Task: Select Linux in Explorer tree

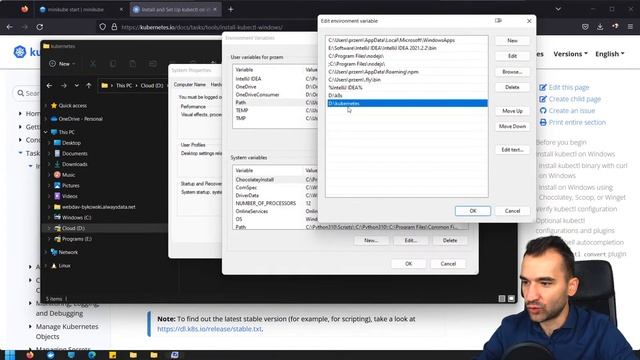Action: pyautogui.click(x=60, y=266)
